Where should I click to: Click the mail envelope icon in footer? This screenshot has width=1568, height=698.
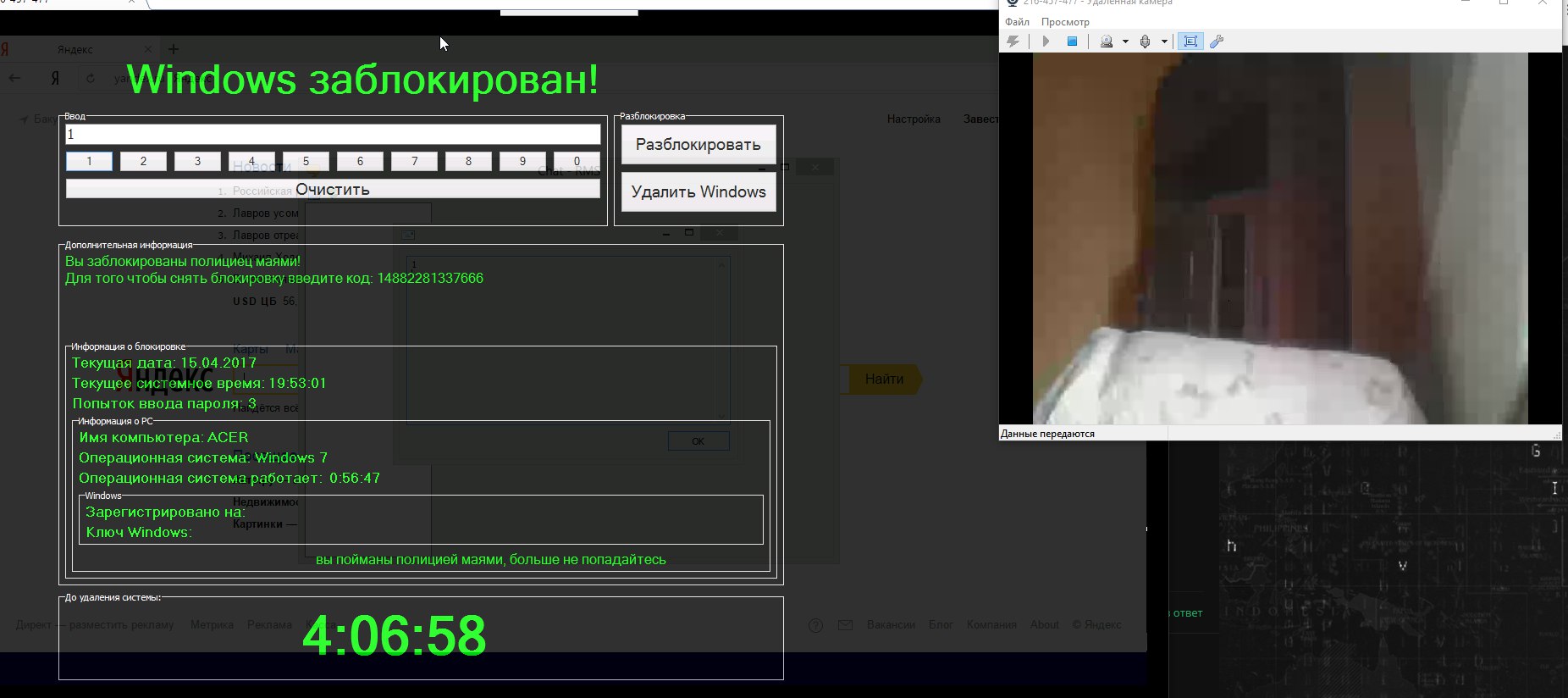(845, 625)
